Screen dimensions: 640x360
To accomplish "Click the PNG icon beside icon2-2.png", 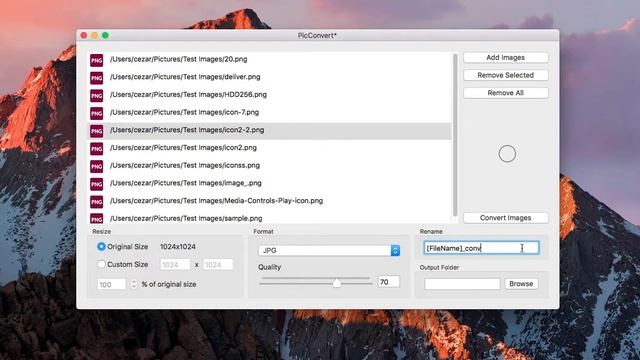I will point(97,131).
